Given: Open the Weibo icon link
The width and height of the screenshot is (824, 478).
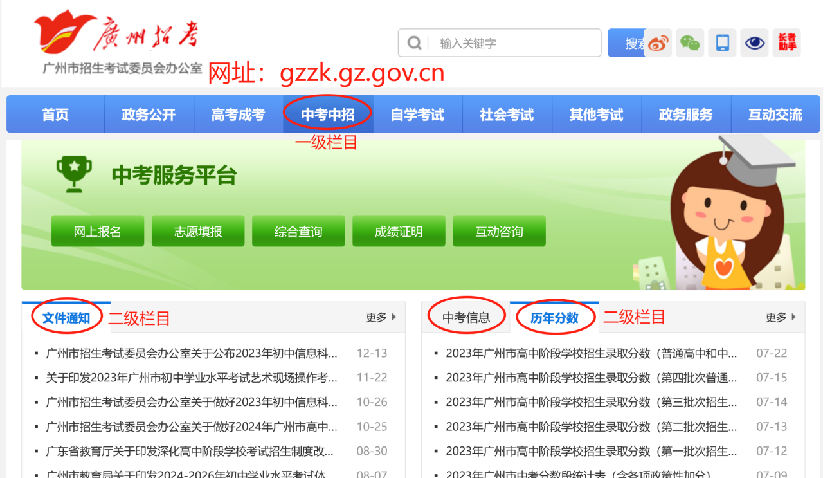Looking at the screenshot, I should (x=658, y=43).
